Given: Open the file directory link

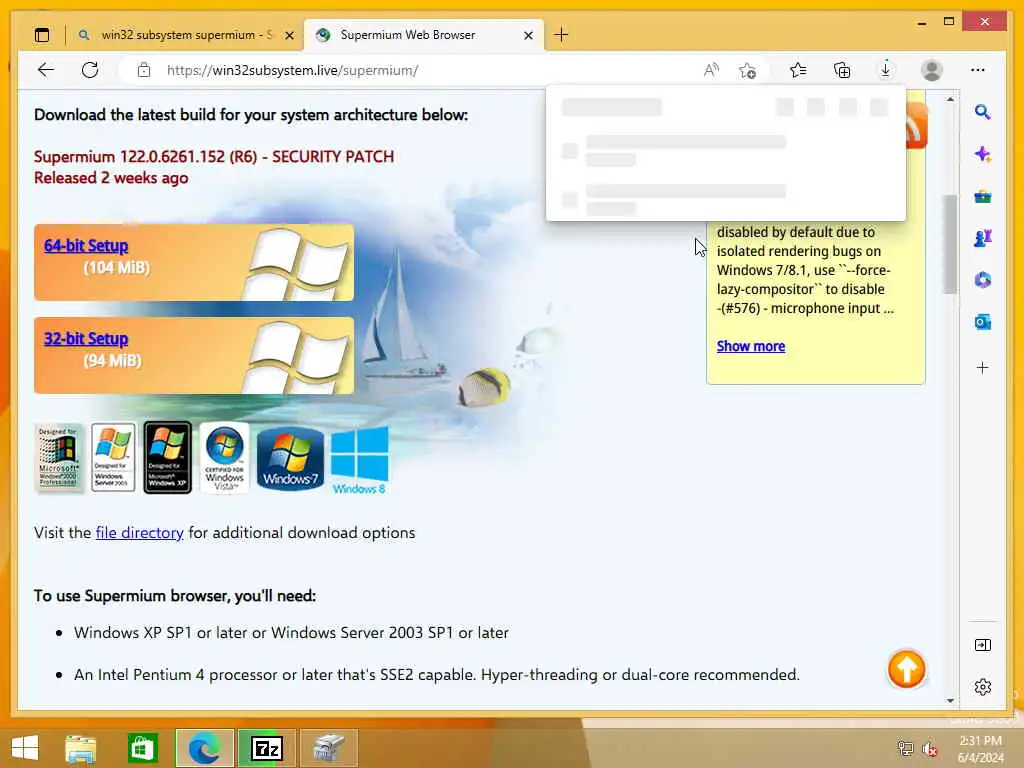Looking at the screenshot, I should [139, 533].
